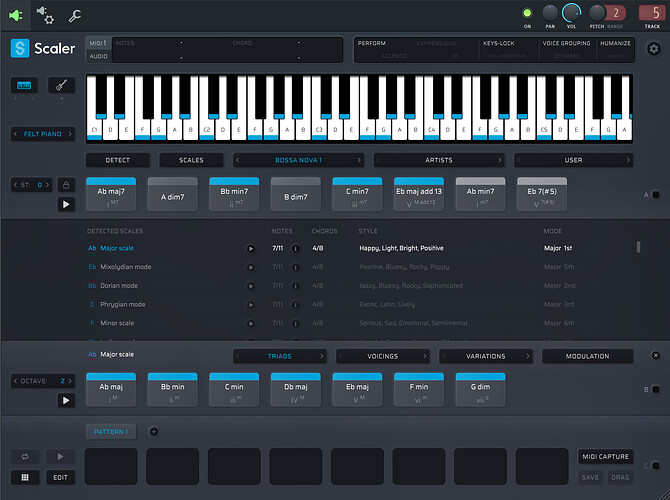670x500 pixels.
Task: Click the DRAG button
Action: click(x=620, y=477)
